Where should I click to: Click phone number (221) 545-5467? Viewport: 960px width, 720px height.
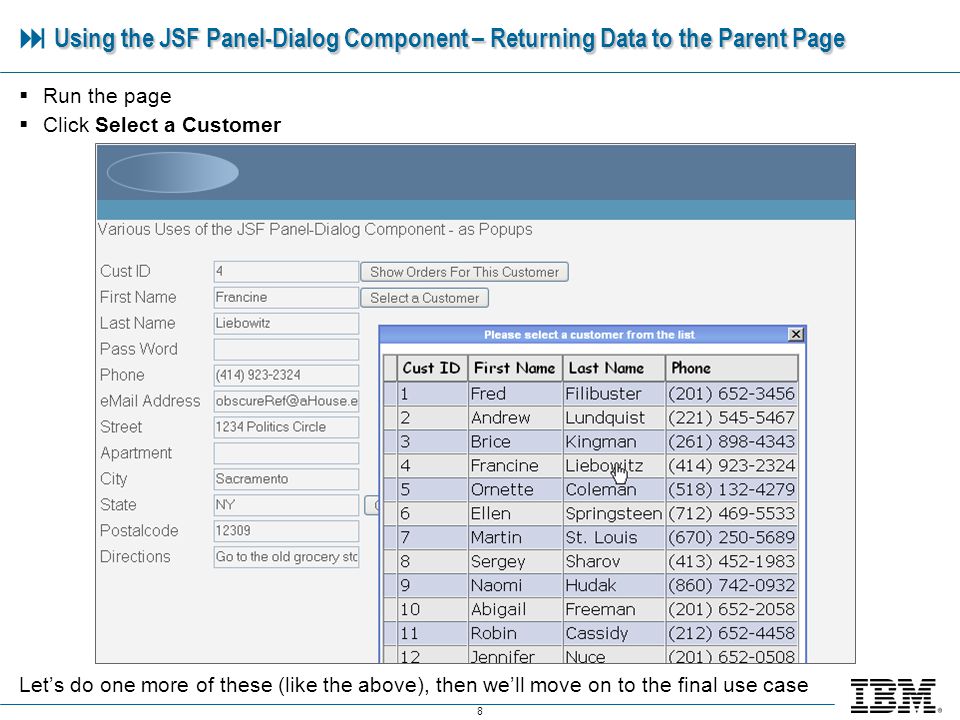point(732,418)
